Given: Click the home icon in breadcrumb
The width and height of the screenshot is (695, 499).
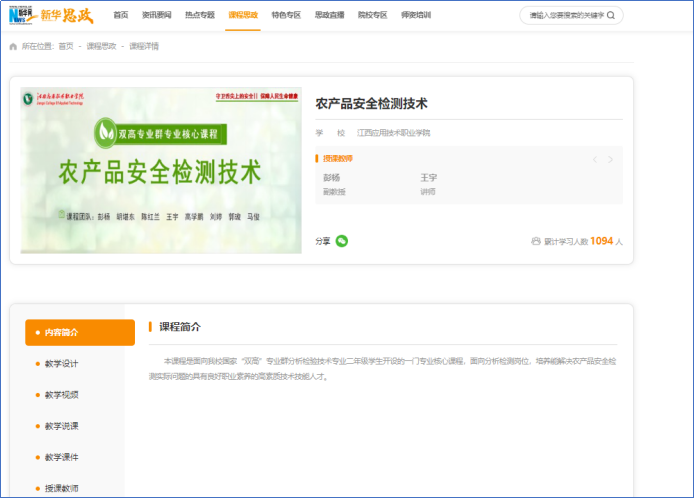Looking at the screenshot, I should tap(13, 47).
